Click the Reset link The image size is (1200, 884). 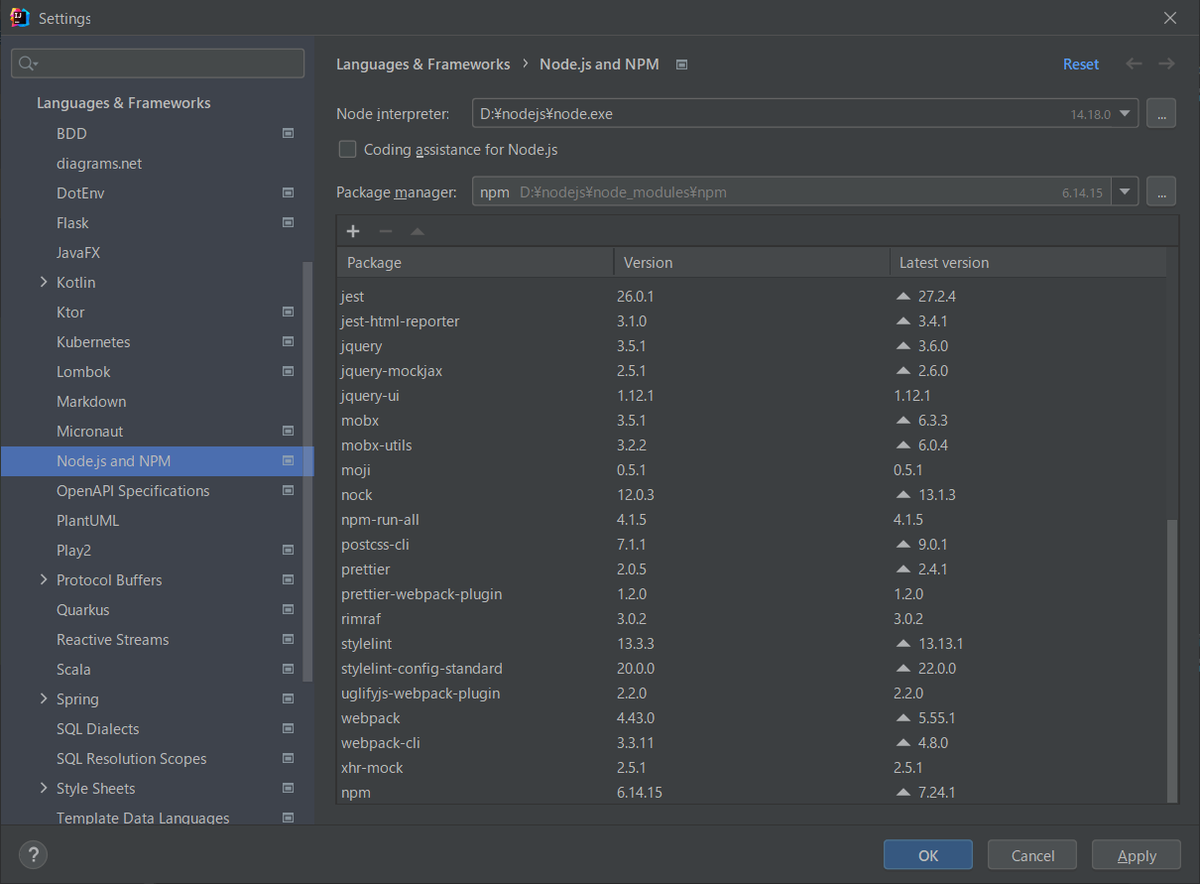(x=1081, y=64)
